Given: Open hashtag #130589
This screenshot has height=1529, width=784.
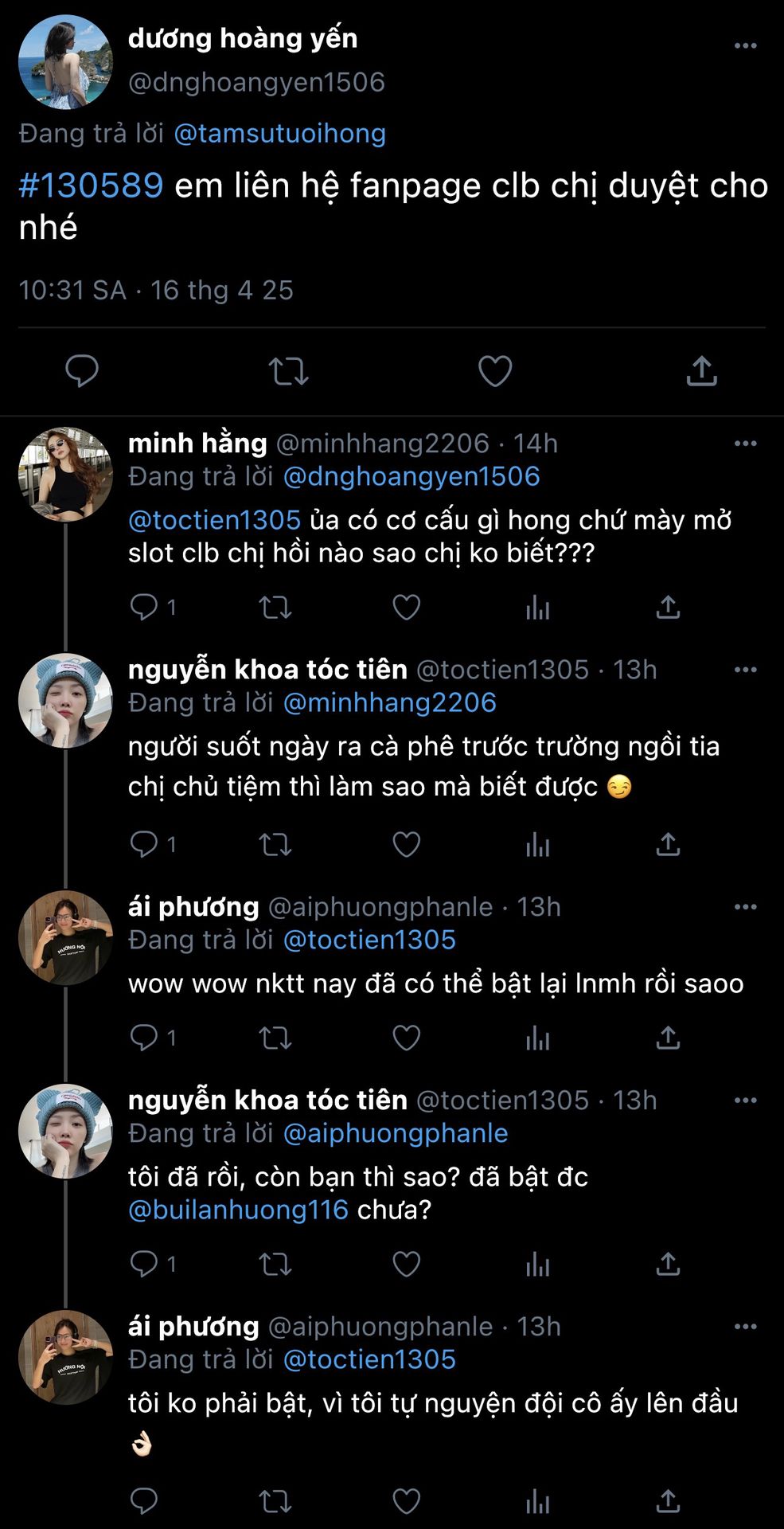Looking at the screenshot, I should click(x=91, y=186).
